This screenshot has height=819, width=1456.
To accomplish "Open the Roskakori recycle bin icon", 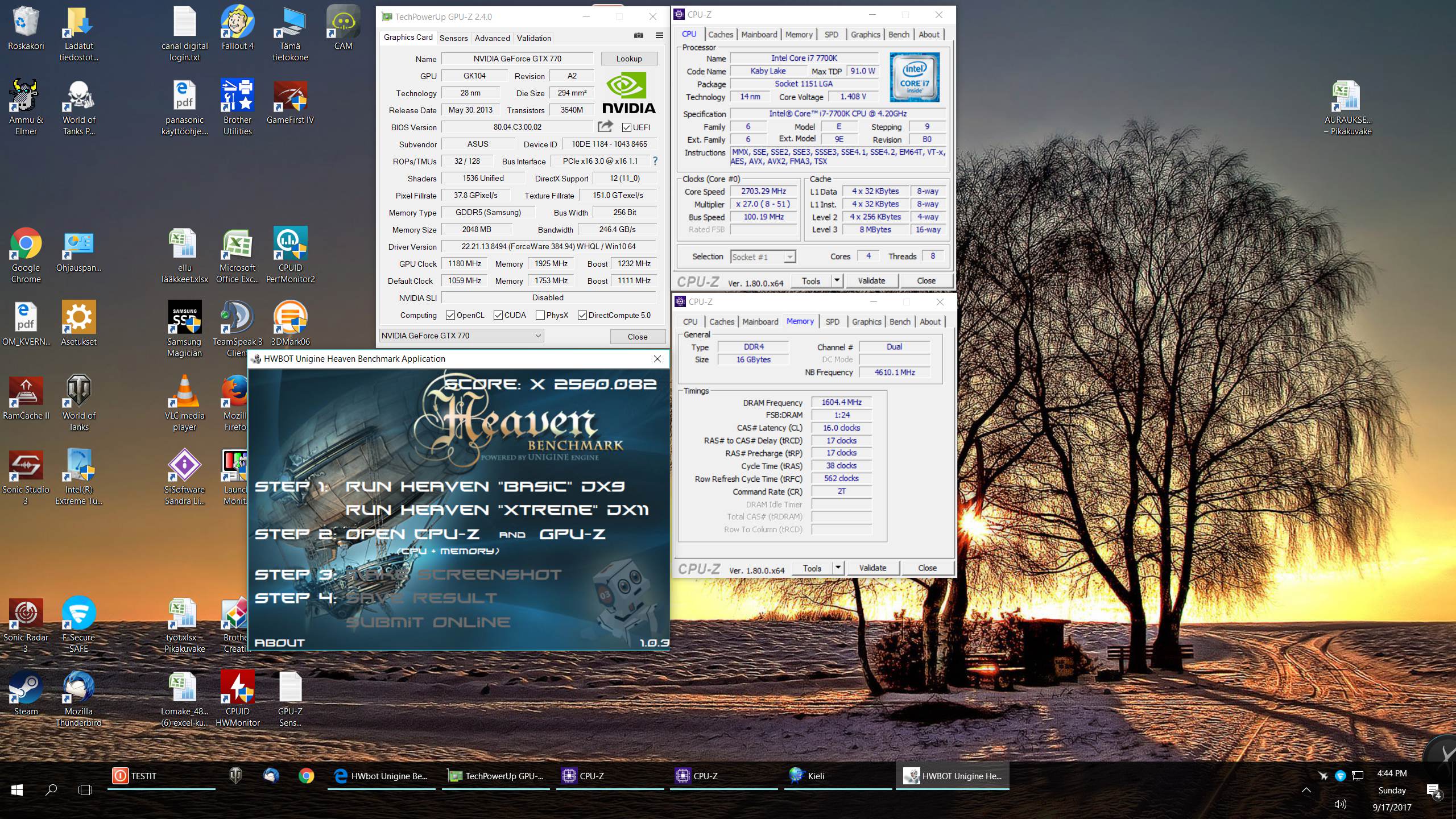I will [x=26, y=28].
